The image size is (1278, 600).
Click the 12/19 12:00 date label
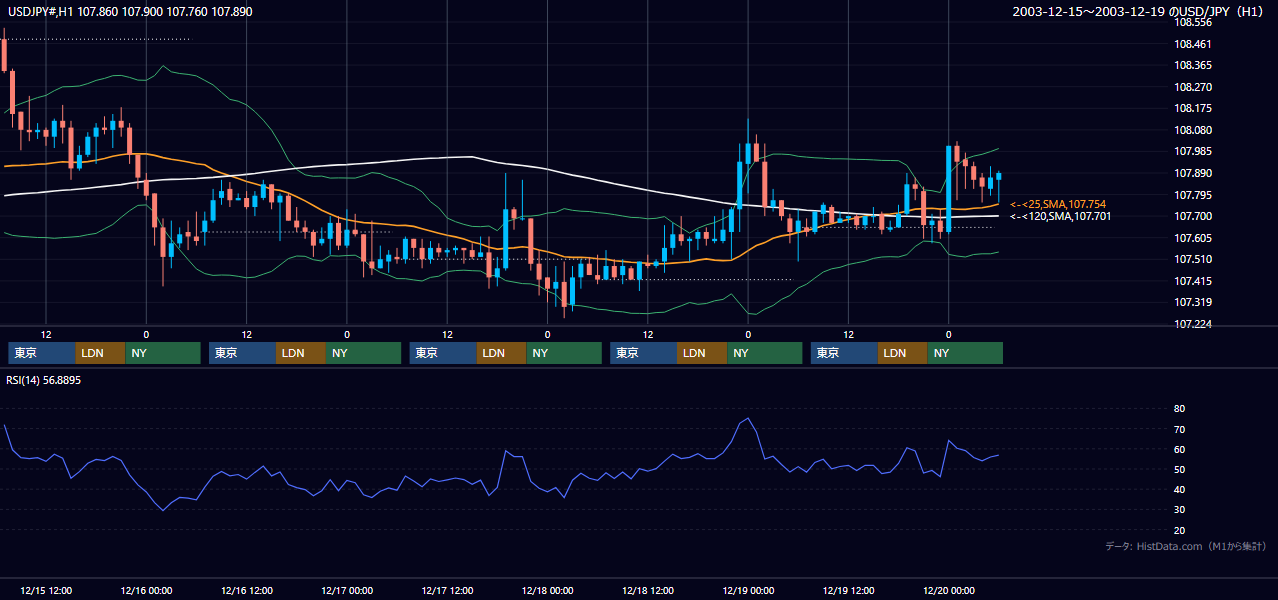pyautogui.click(x=849, y=590)
